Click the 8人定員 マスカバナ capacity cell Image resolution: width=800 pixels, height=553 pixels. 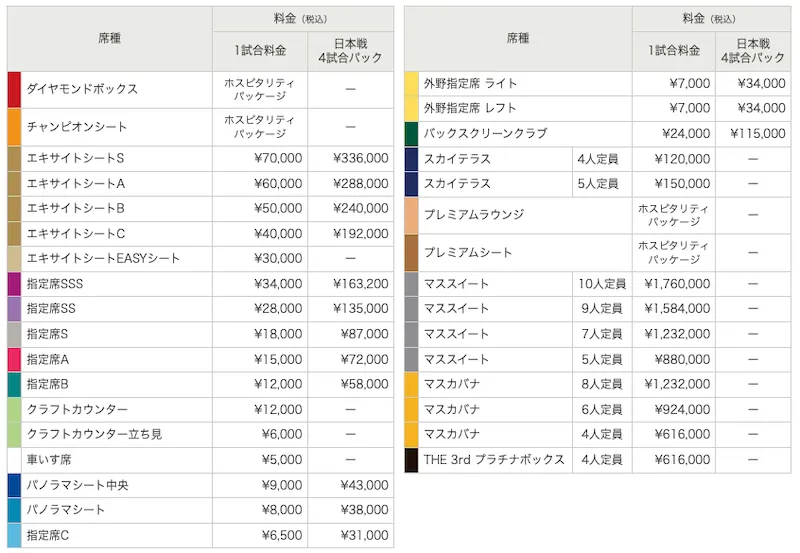click(x=602, y=384)
